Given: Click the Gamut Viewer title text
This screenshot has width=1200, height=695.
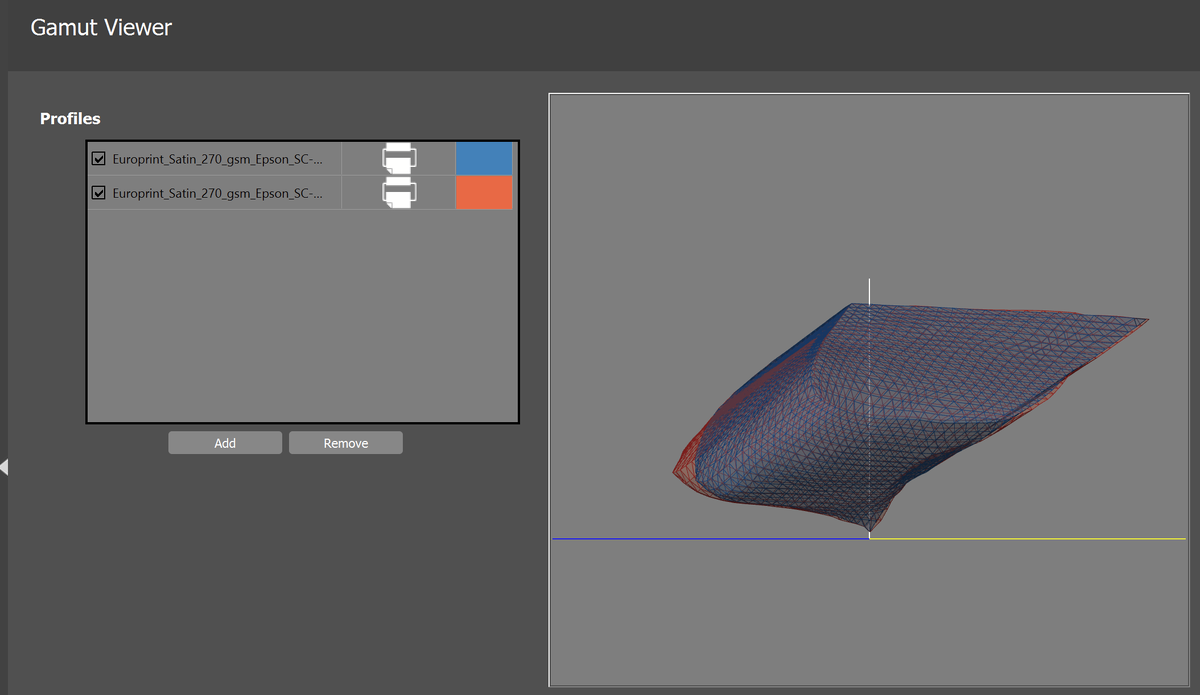Looking at the screenshot, I should coord(101,27).
